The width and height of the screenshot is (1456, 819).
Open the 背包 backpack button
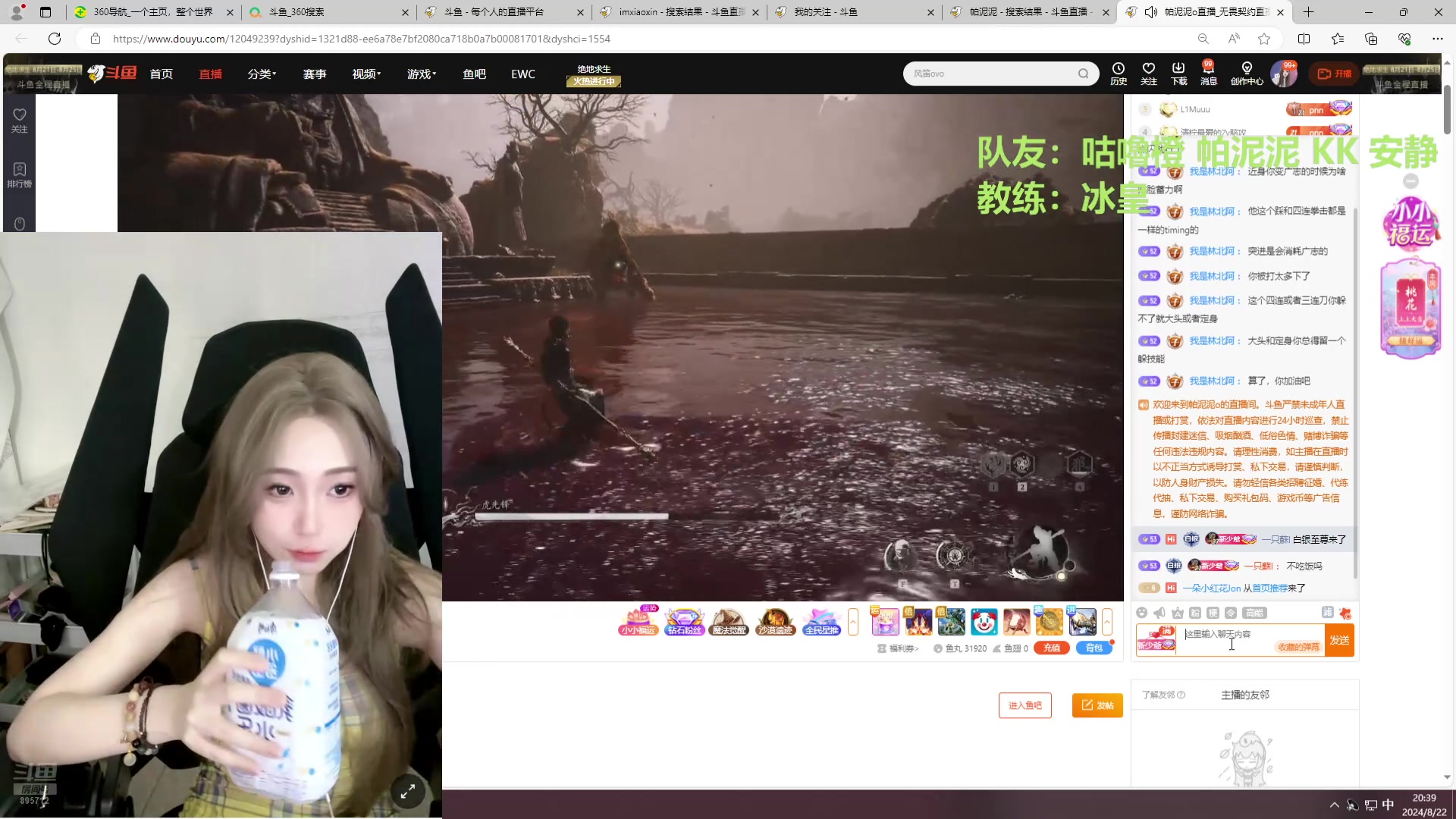coord(1094,648)
